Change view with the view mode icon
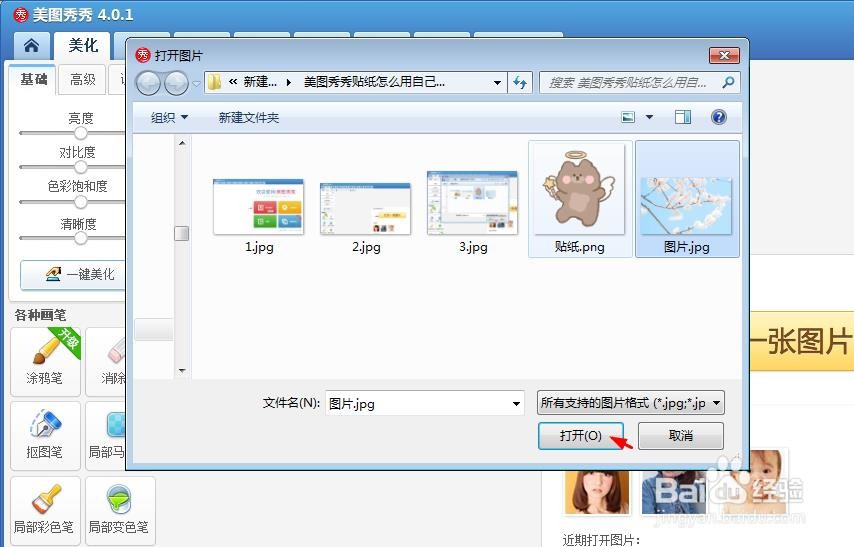 click(628, 117)
